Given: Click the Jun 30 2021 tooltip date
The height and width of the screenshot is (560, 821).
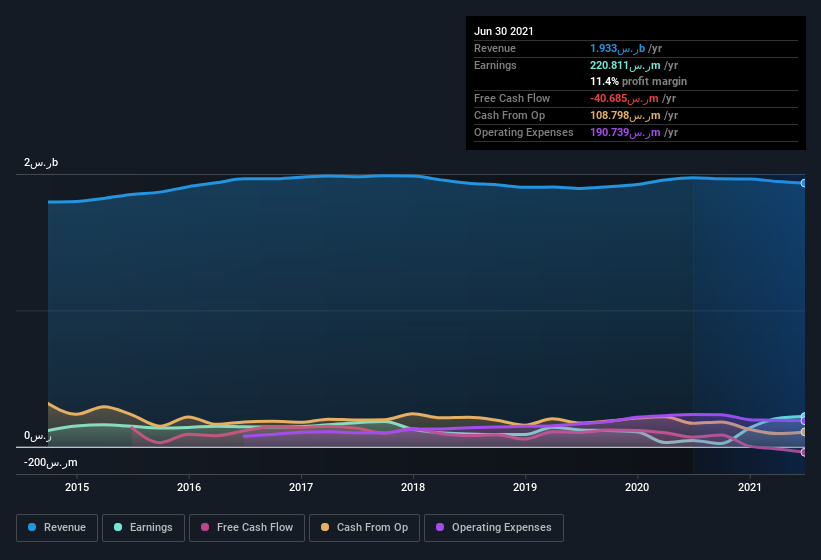Looking at the screenshot, I should (504, 31).
